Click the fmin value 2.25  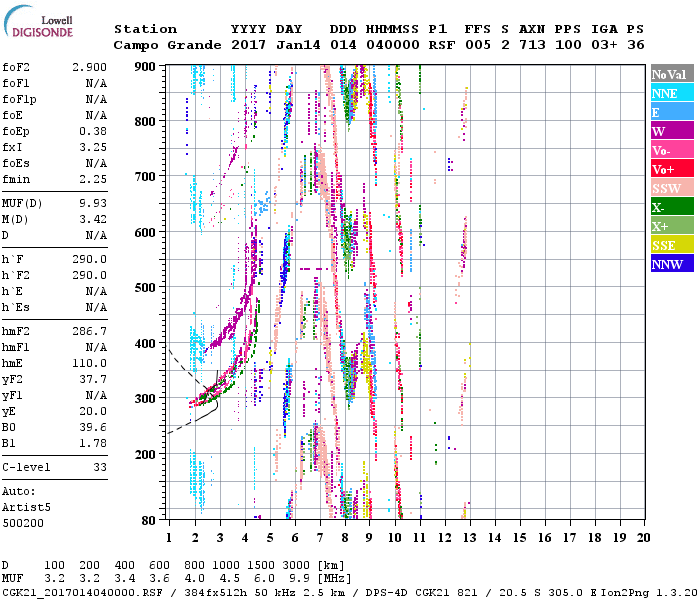[93, 179]
